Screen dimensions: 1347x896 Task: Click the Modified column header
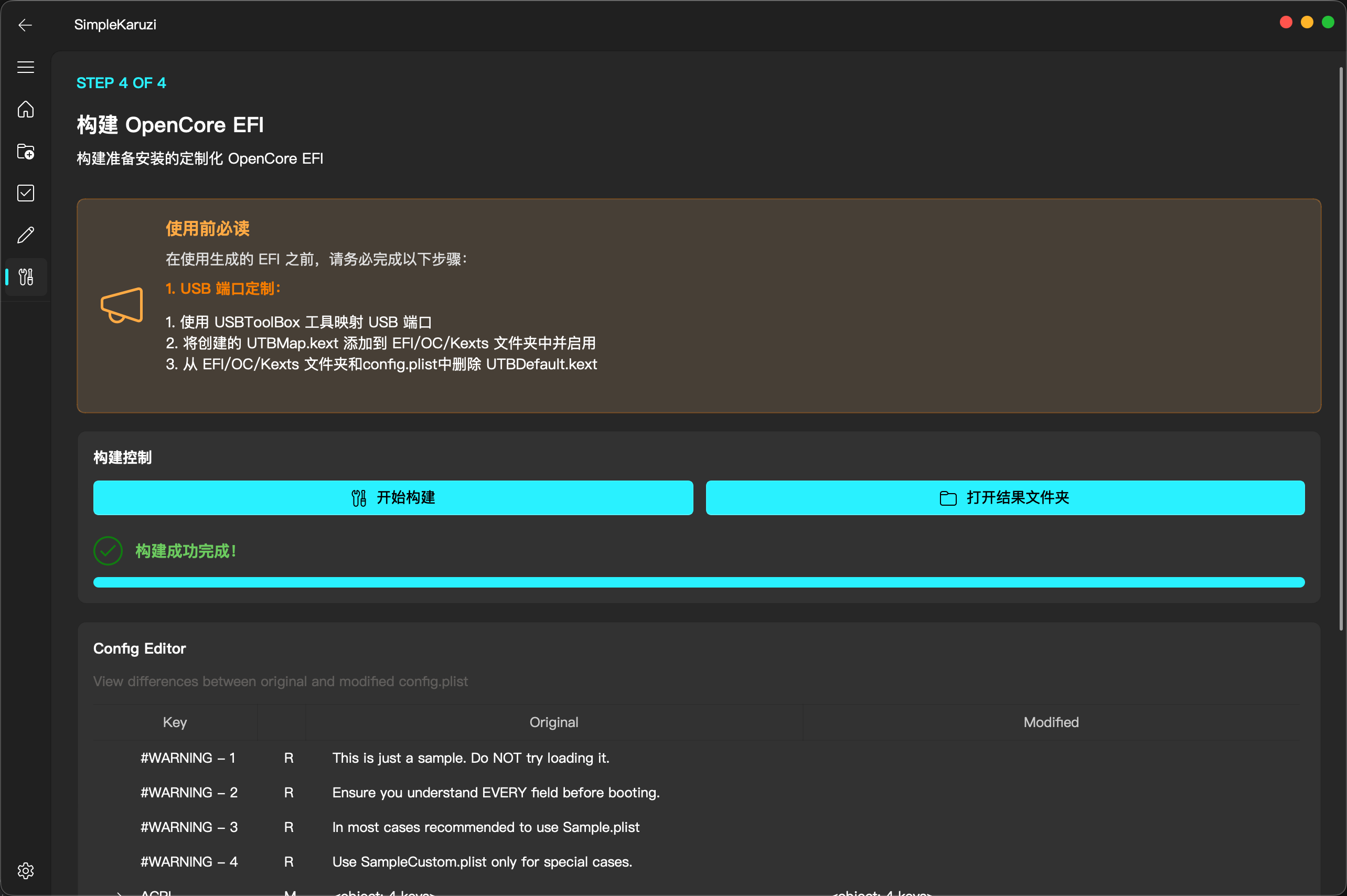pos(1051,722)
